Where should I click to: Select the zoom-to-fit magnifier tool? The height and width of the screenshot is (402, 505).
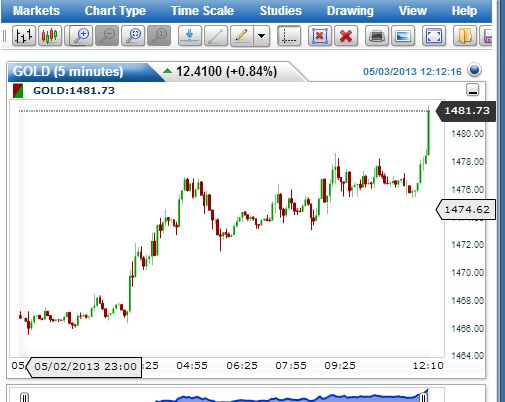[133, 35]
